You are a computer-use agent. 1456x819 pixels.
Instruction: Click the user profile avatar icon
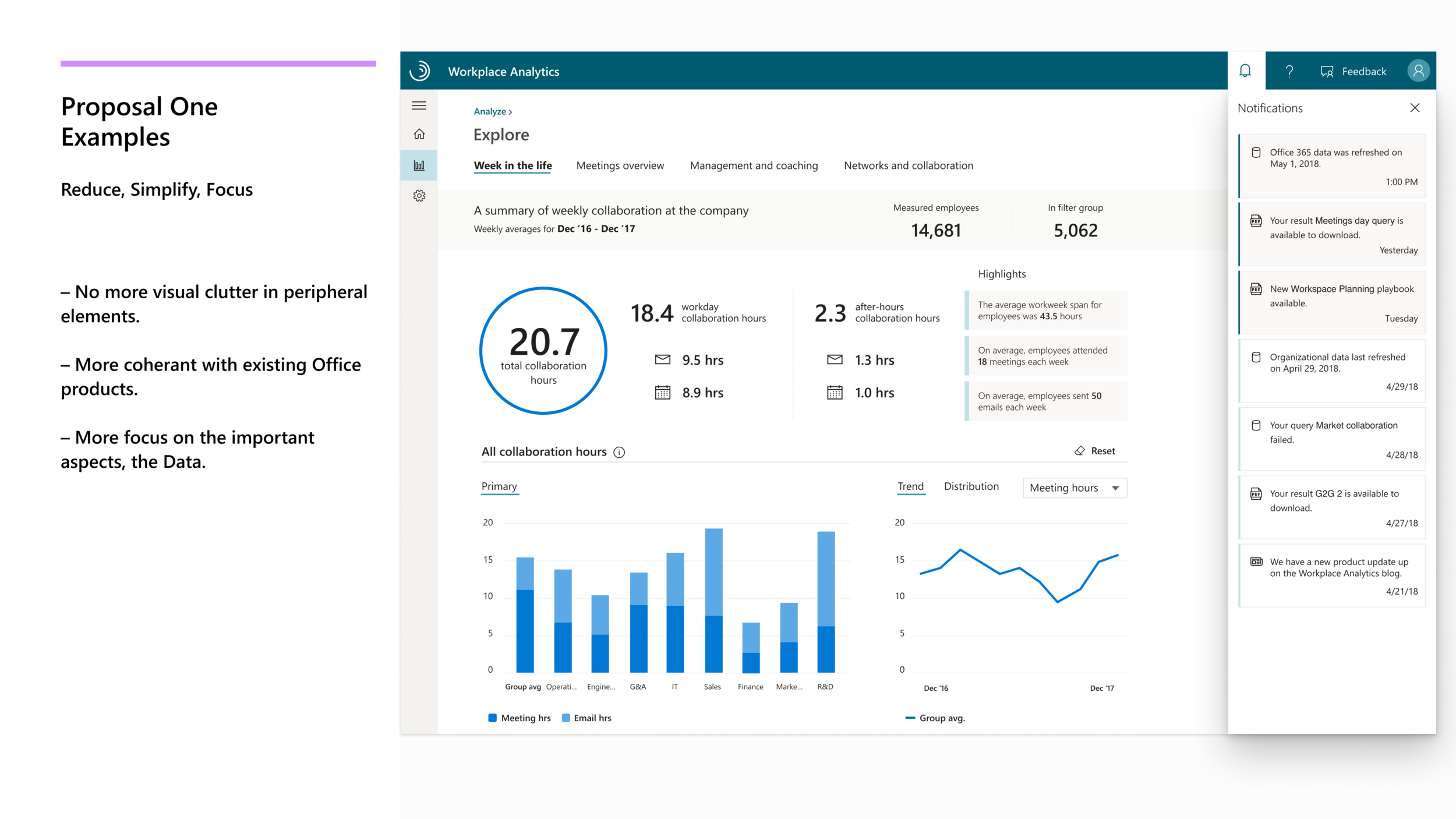[x=1419, y=70]
